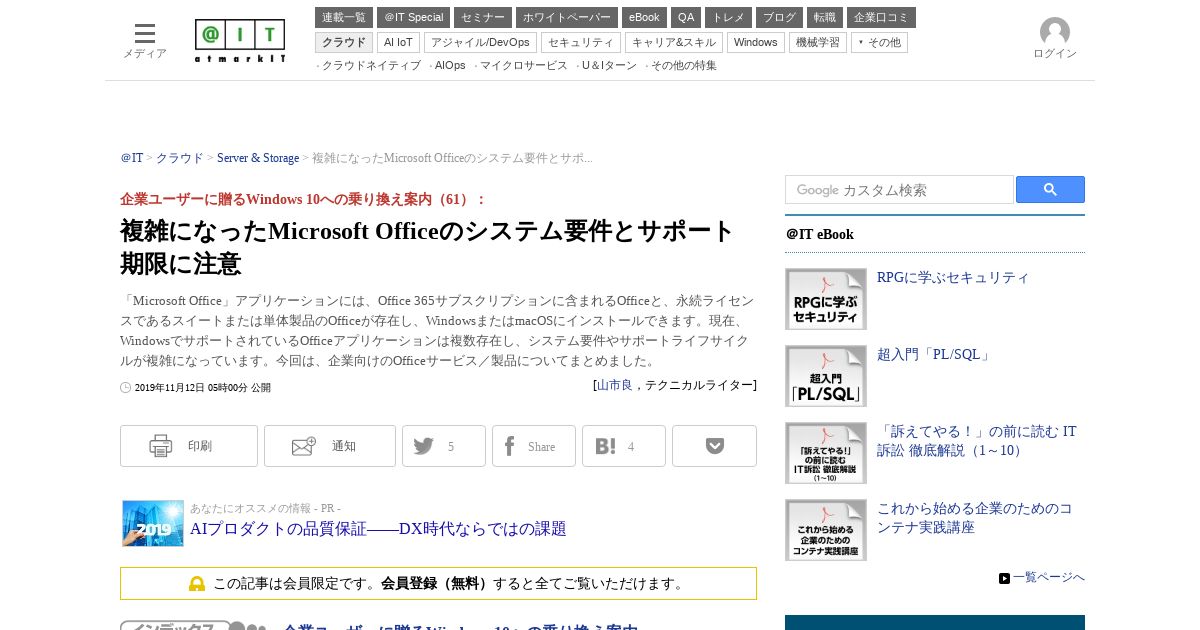Open AIプロダクトの品質保証 PR link
This screenshot has height=630, width=1200.
pos(378,529)
